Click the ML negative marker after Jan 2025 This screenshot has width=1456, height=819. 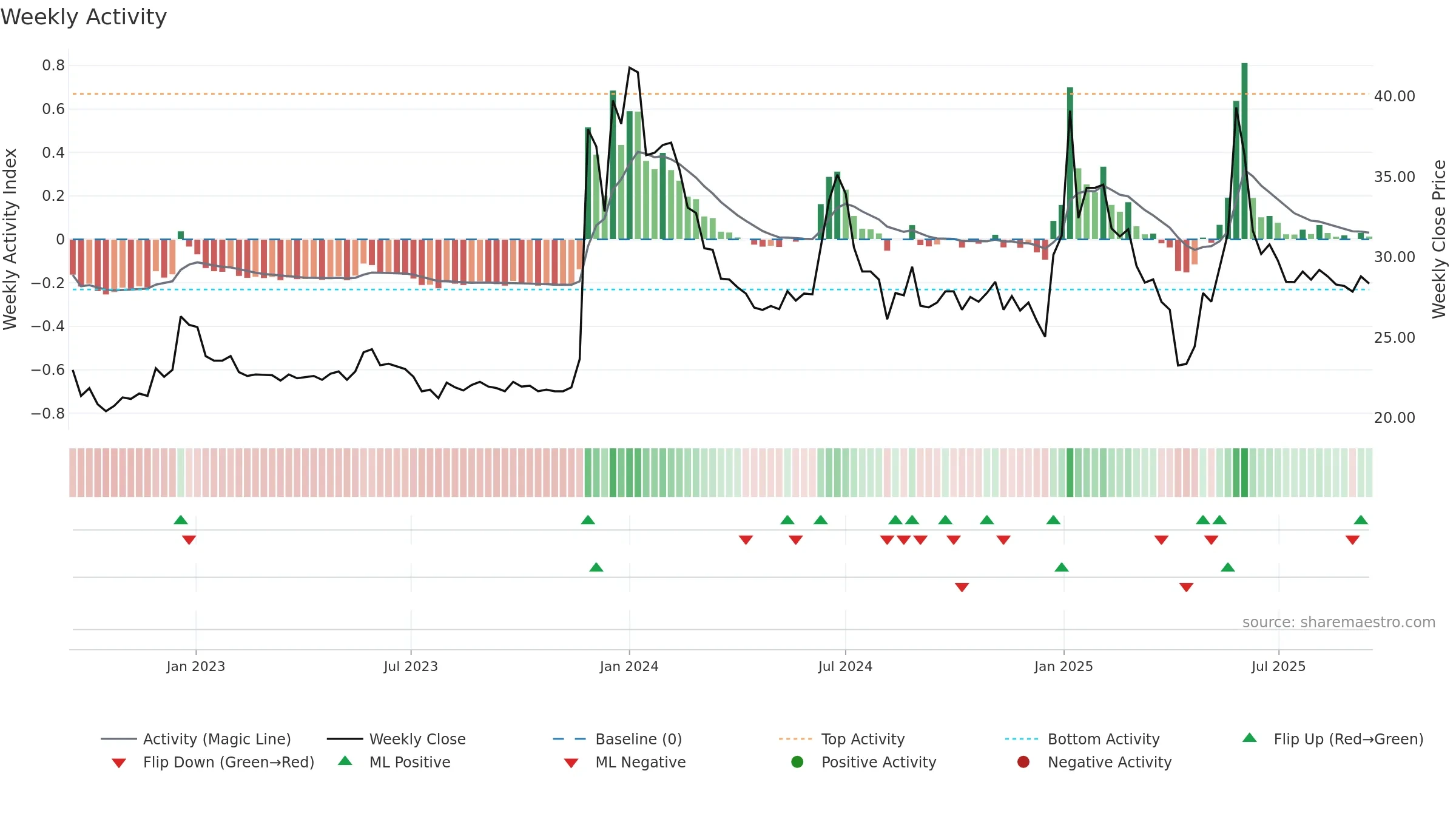pyautogui.click(x=1187, y=587)
